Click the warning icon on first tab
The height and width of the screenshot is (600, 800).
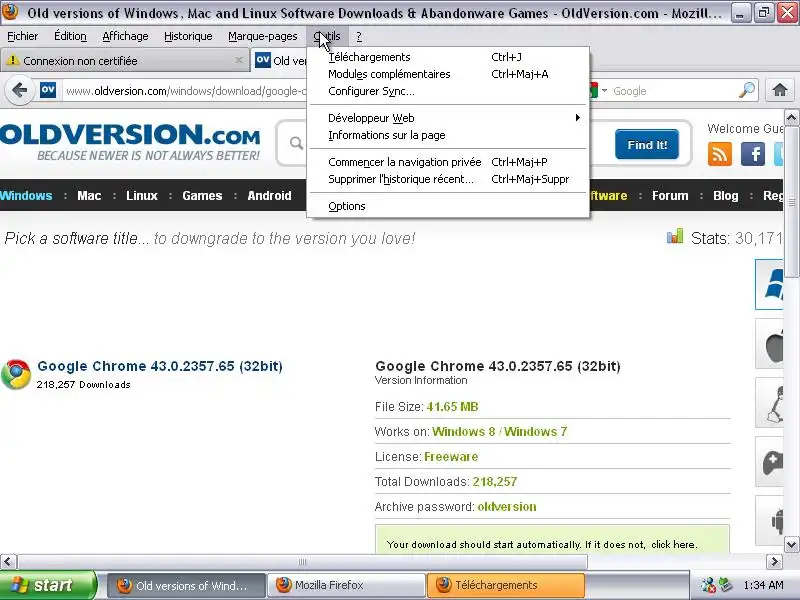coord(12,60)
